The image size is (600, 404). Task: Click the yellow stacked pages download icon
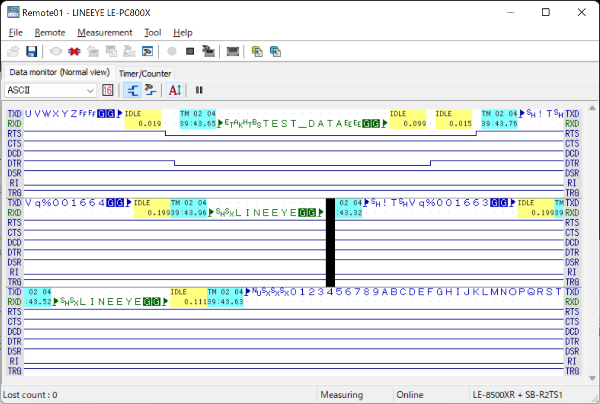257,51
